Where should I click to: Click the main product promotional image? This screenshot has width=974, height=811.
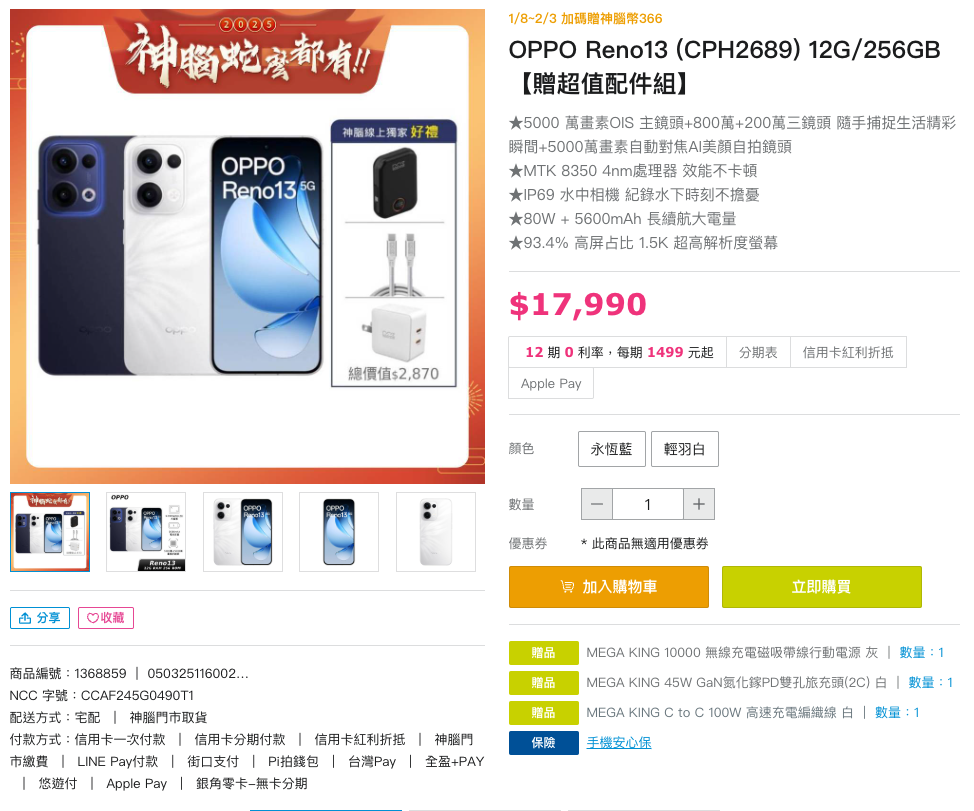[247, 247]
